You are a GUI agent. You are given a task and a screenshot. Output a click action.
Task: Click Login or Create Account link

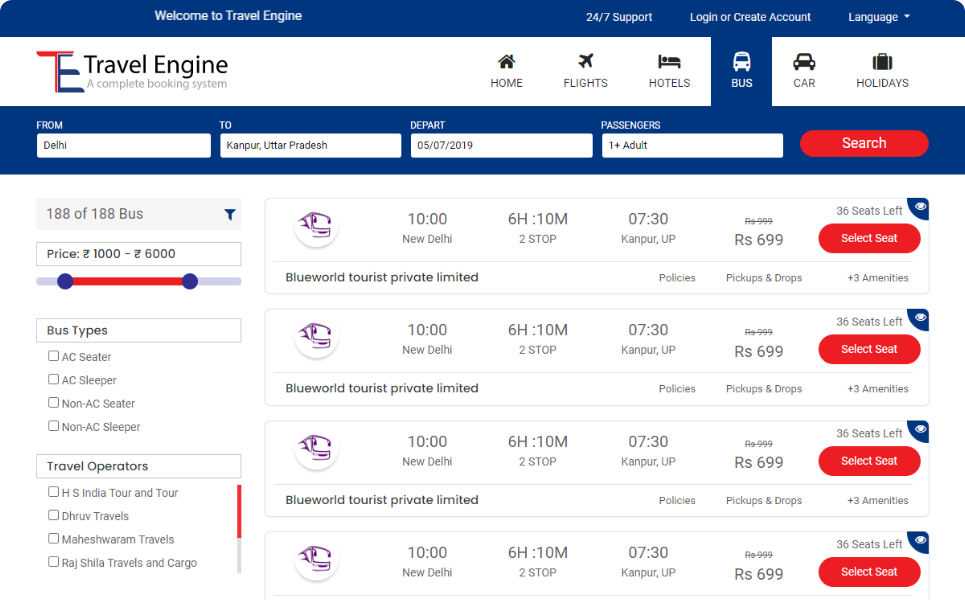(750, 17)
